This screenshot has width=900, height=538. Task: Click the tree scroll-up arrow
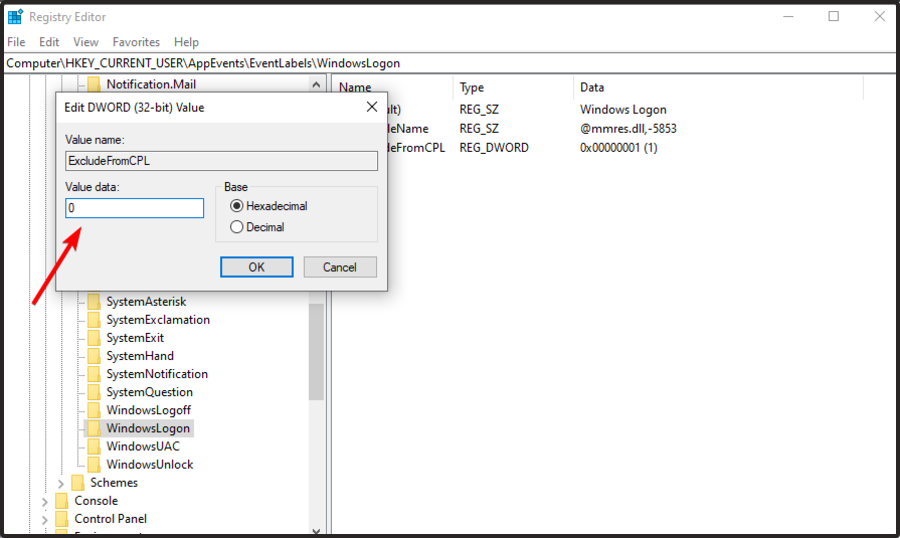point(316,84)
